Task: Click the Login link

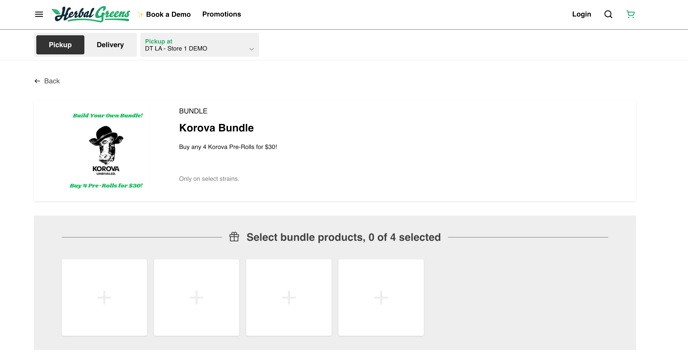Action: tap(581, 14)
